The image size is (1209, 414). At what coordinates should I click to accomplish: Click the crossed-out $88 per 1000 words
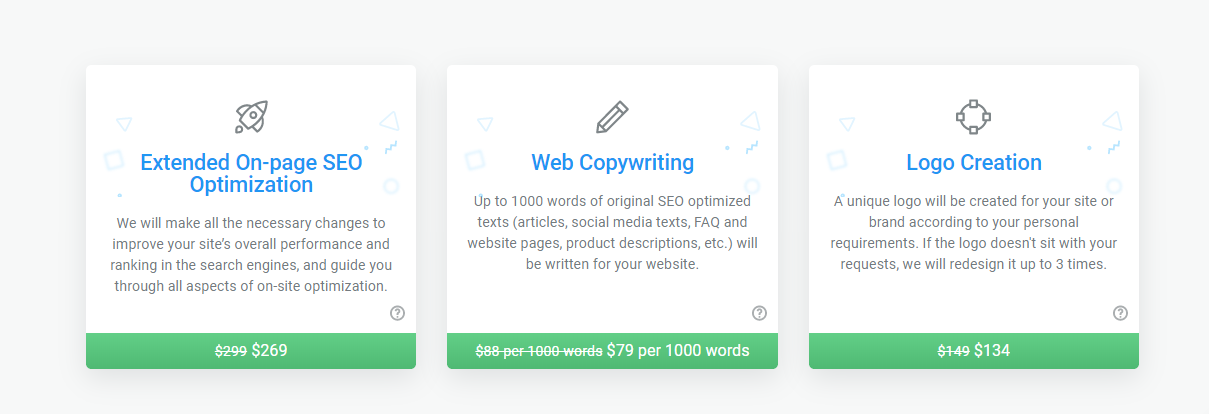pos(538,351)
